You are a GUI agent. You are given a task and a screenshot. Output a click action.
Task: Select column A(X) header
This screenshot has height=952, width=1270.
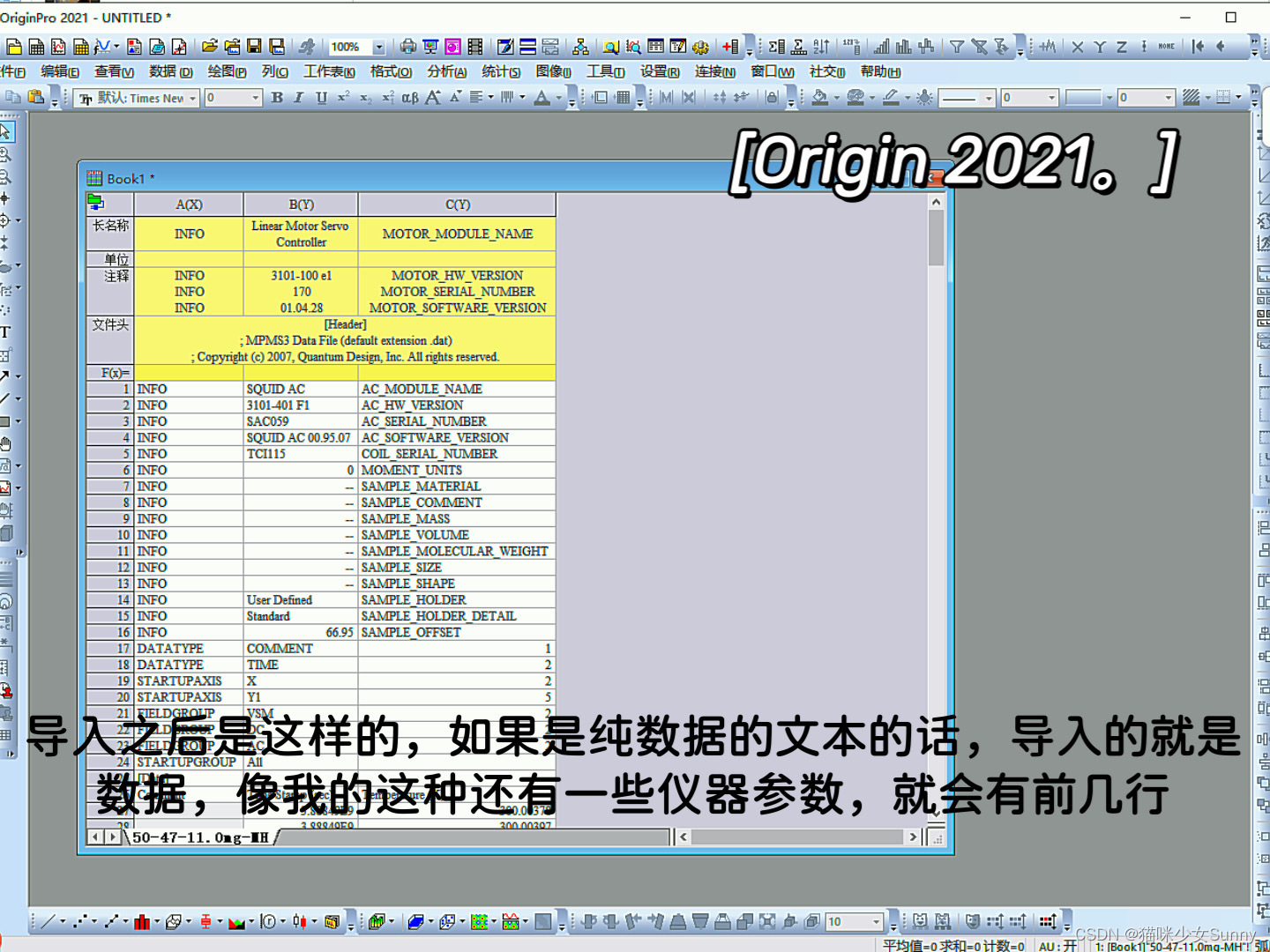189,205
